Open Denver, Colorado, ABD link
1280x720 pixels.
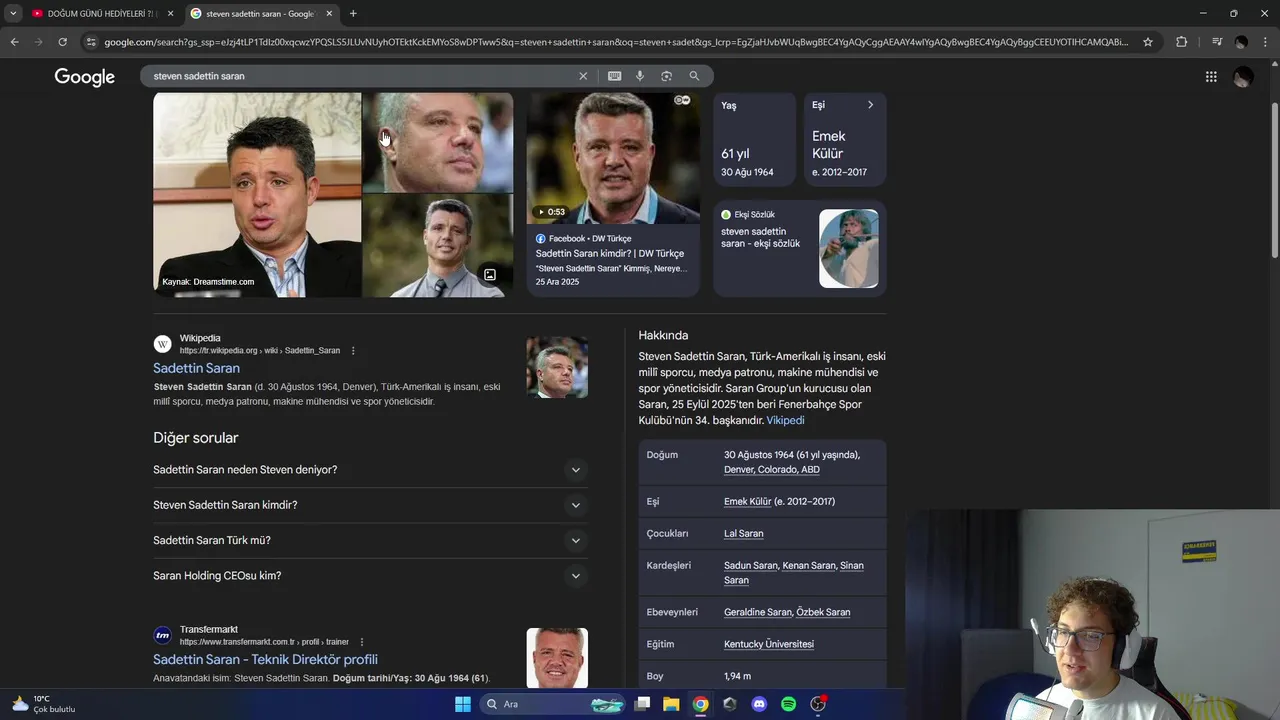772,470
